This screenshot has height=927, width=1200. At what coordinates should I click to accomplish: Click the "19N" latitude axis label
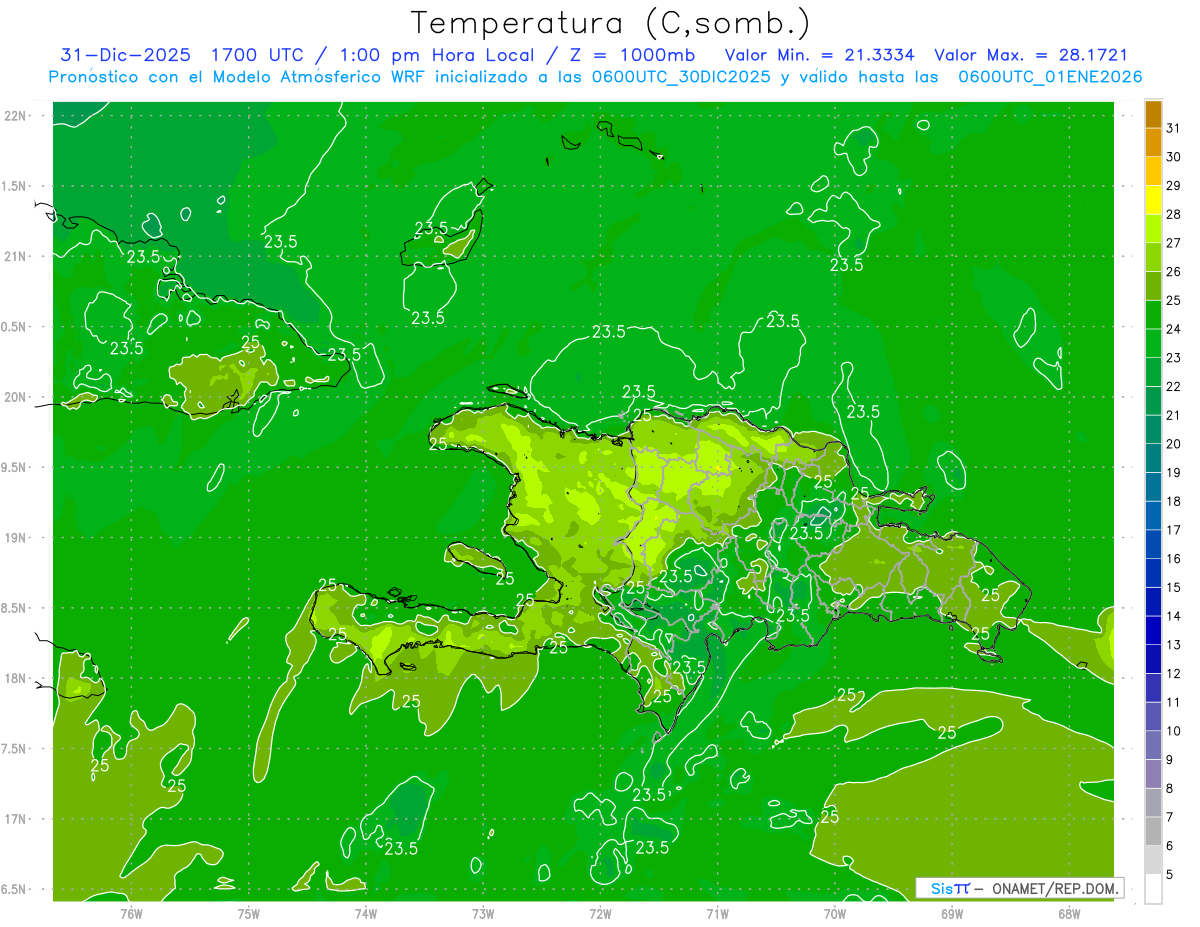[15, 538]
